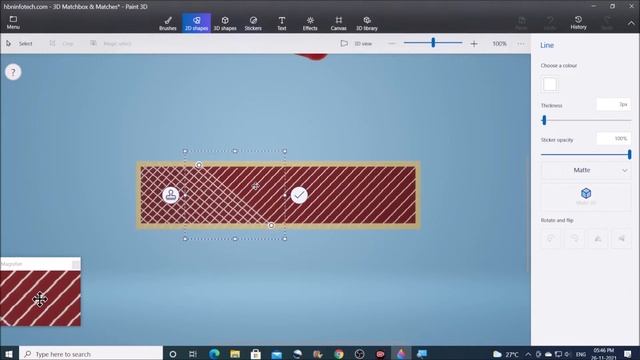Open the more options ellipsis menu

[x=521, y=43]
